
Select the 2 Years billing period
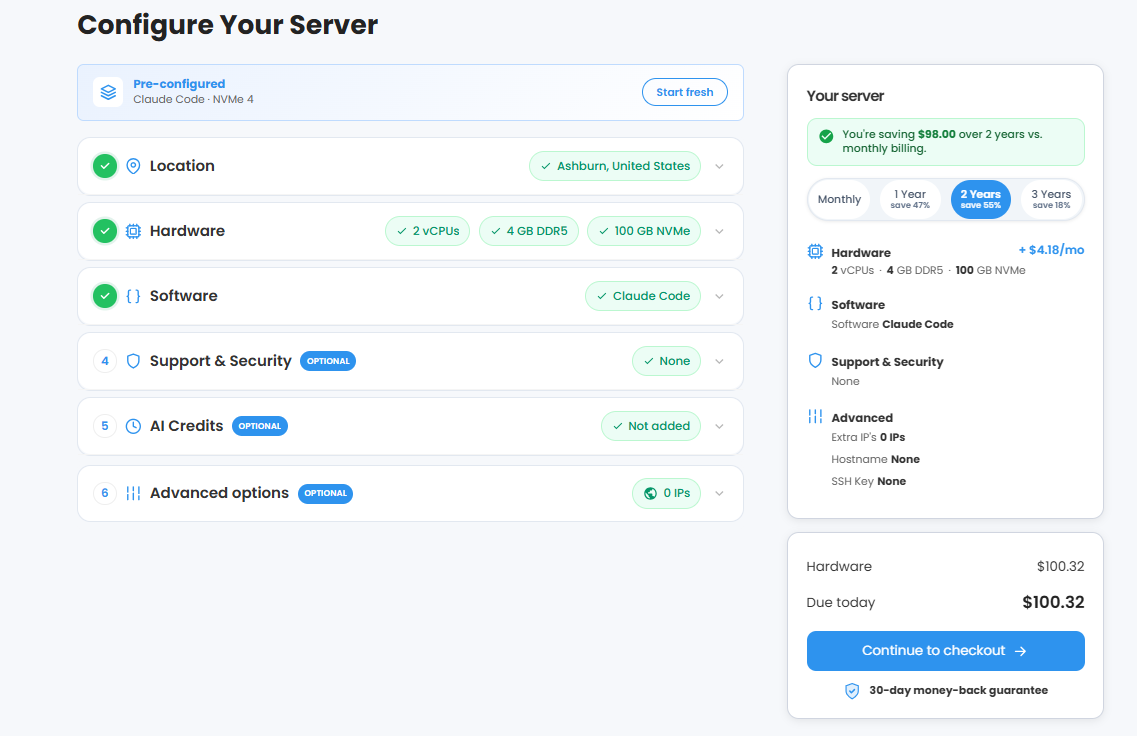[980, 199]
